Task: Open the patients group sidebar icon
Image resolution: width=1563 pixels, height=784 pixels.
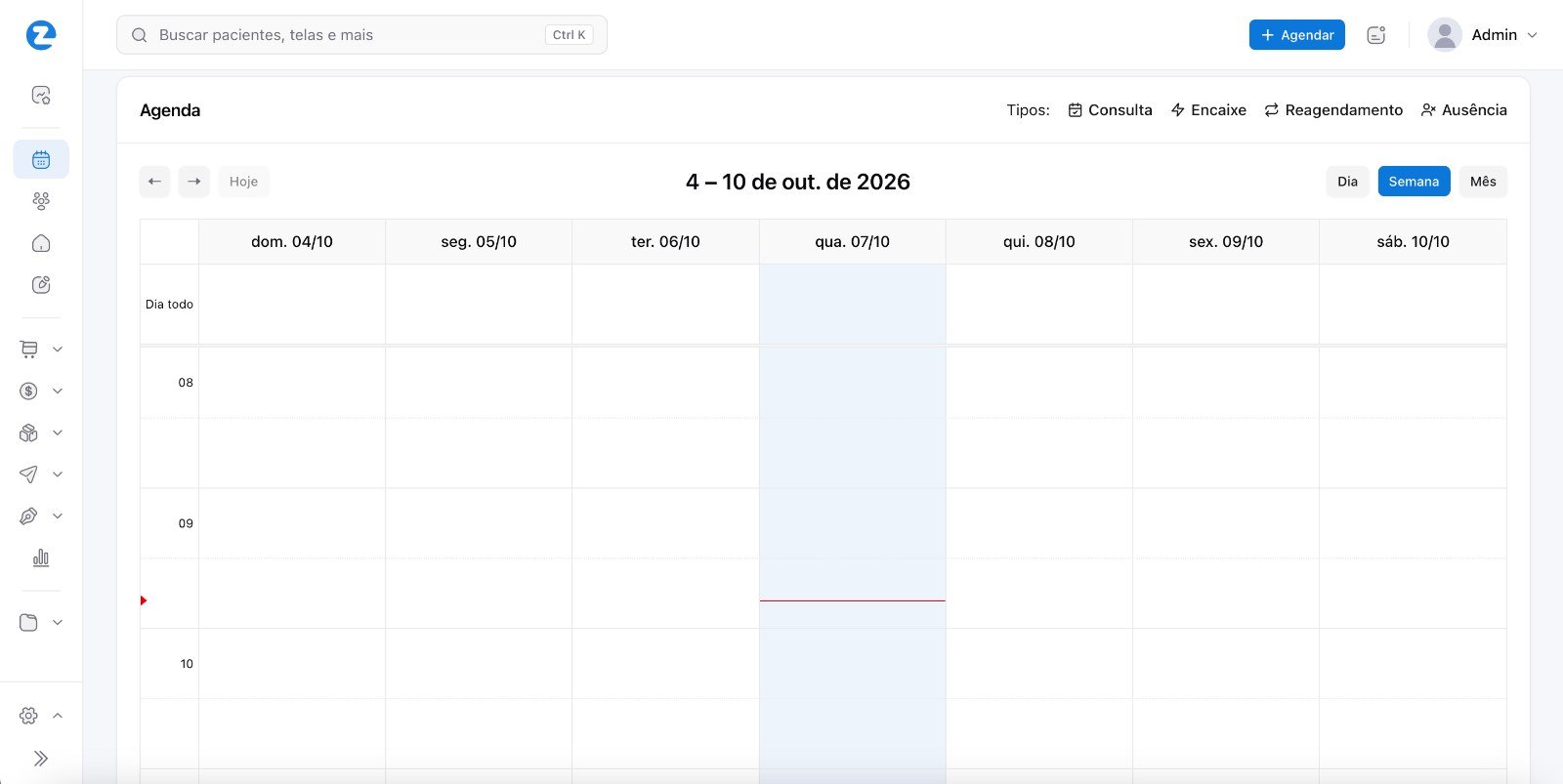Action: coord(41,201)
